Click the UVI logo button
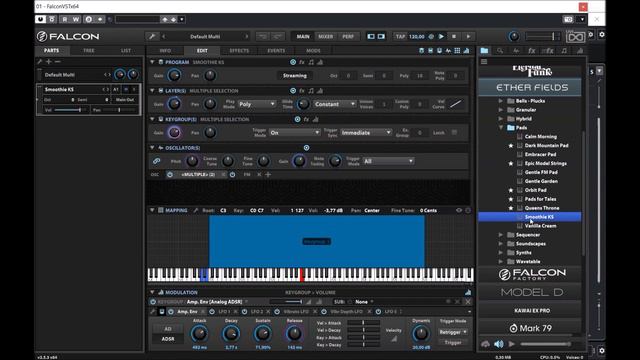This screenshot has width=640, height=360. point(575,37)
